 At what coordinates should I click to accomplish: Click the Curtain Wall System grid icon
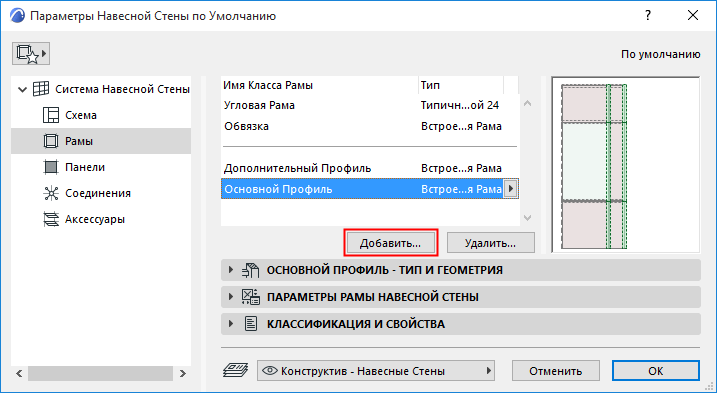tap(41, 89)
